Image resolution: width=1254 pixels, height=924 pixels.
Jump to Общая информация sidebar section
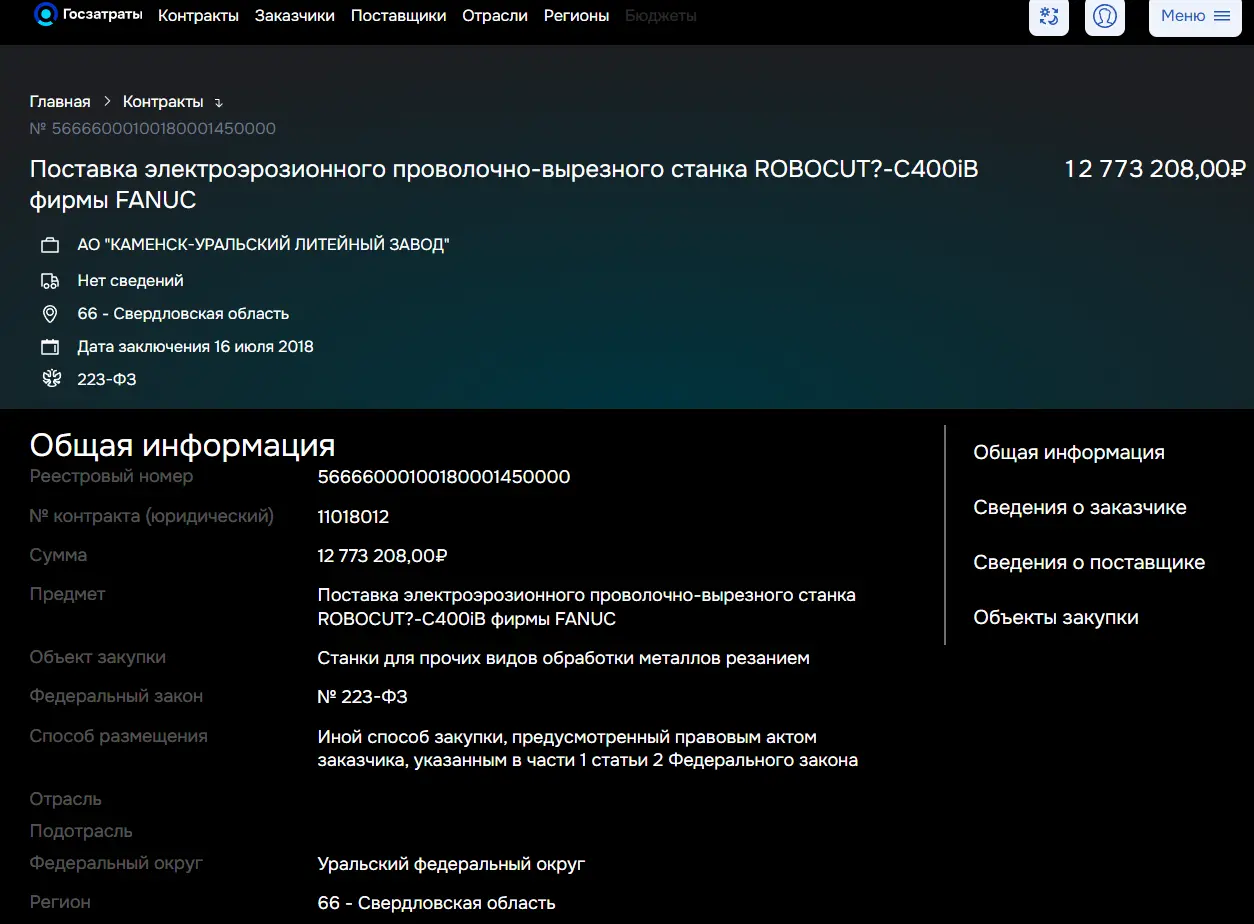tap(1069, 453)
